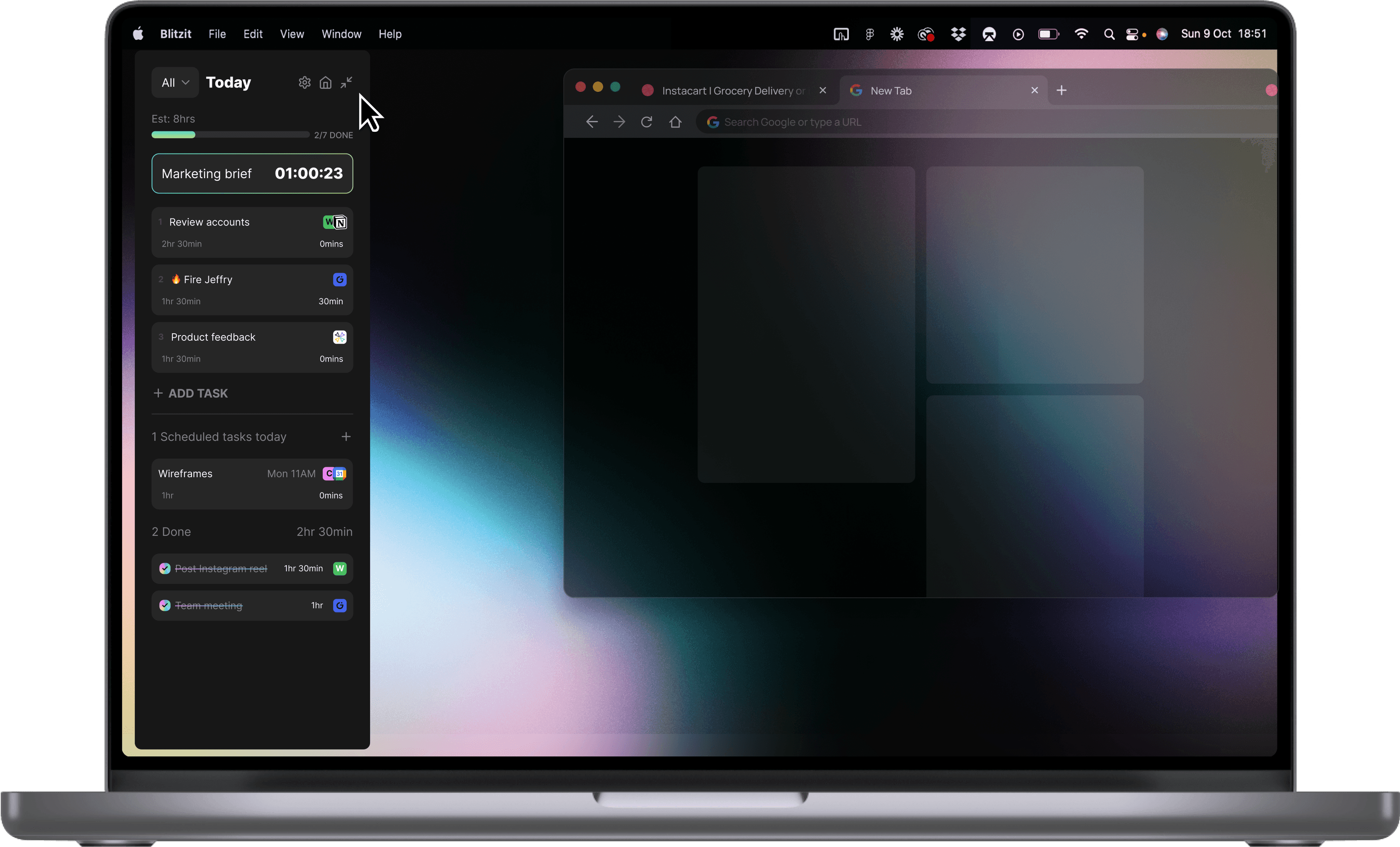Image resolution: width=1400 pixels, height=847 pixels.
Task: Click the ADD TASK button
Action: [191, 393]
